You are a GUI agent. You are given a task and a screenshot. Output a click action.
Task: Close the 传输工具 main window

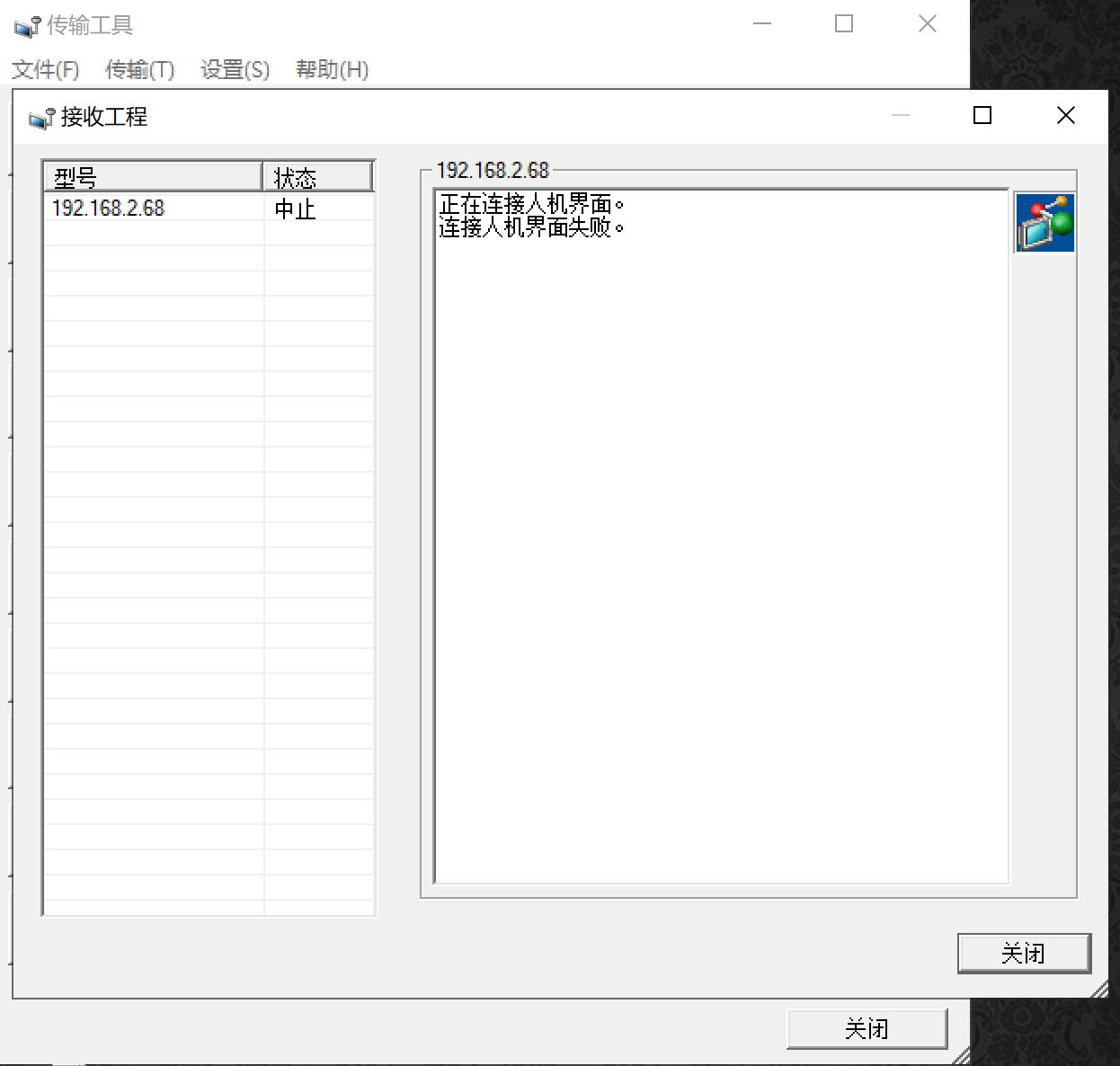927,24
